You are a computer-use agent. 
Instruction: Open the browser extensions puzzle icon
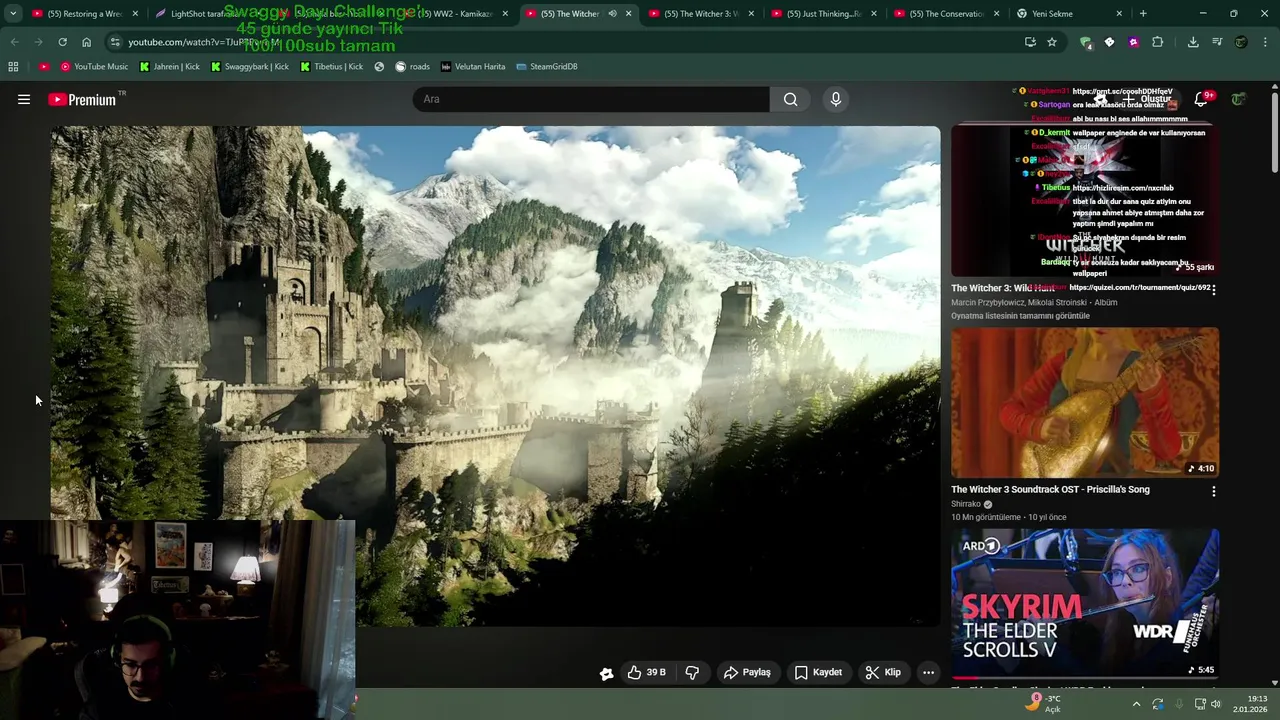coord(1157,42)
